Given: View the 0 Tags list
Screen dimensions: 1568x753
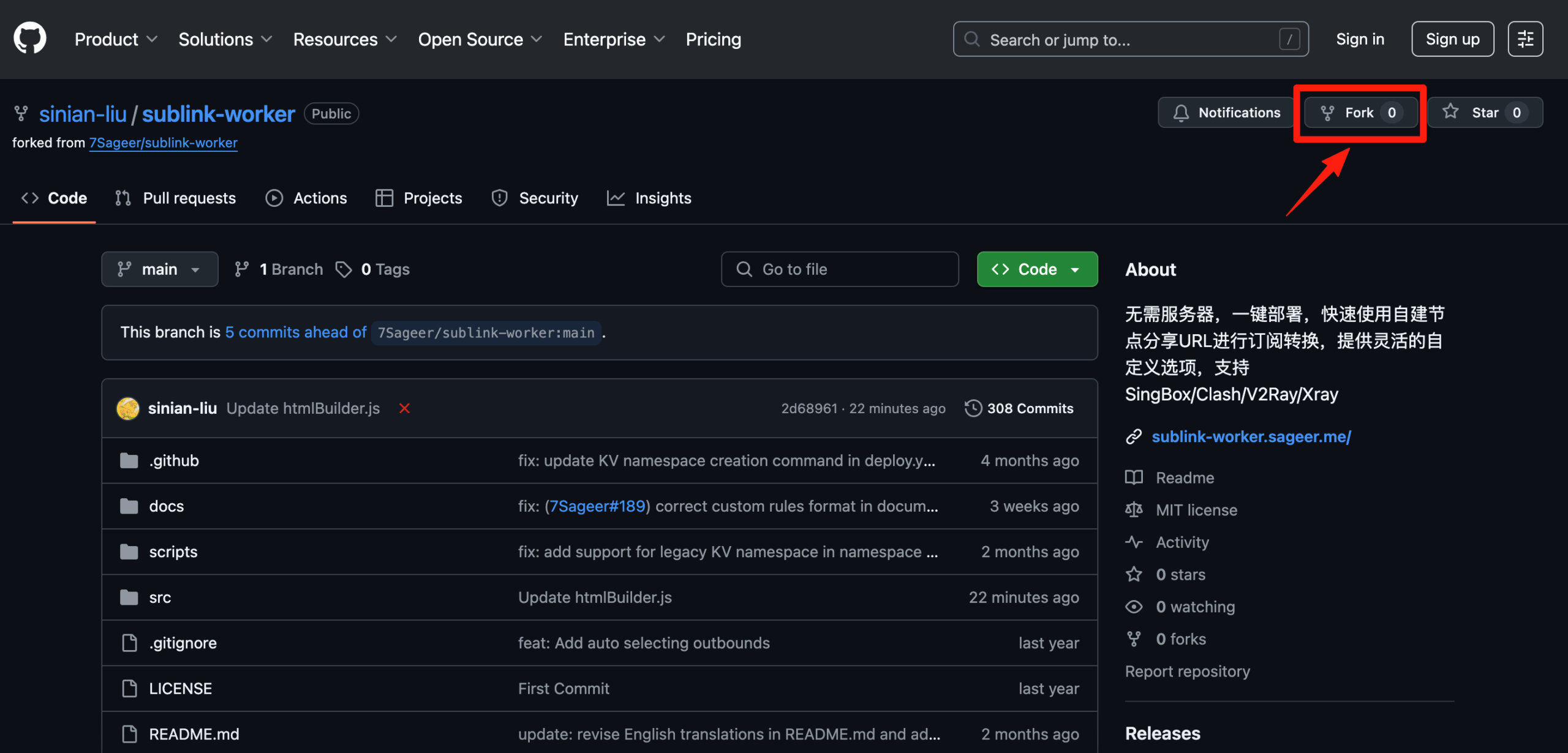Looking at the screenshot, I should (x=372, y=269).
